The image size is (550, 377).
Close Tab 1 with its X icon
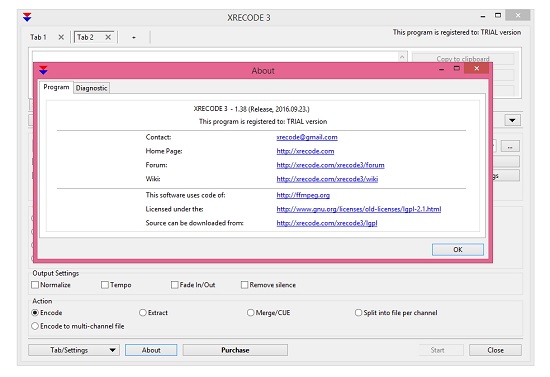point(61,37)
